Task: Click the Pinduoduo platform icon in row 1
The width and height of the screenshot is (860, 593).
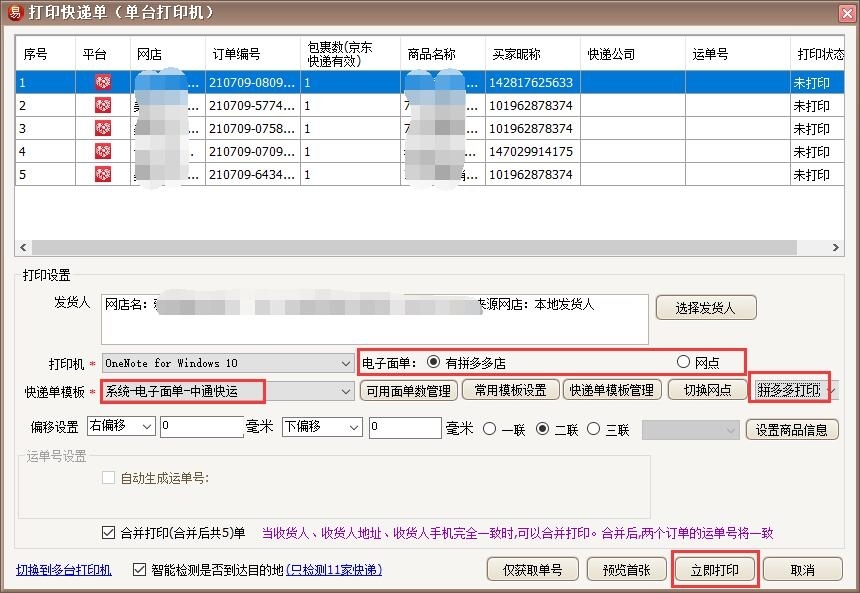Action: click(x=100, y=82)
